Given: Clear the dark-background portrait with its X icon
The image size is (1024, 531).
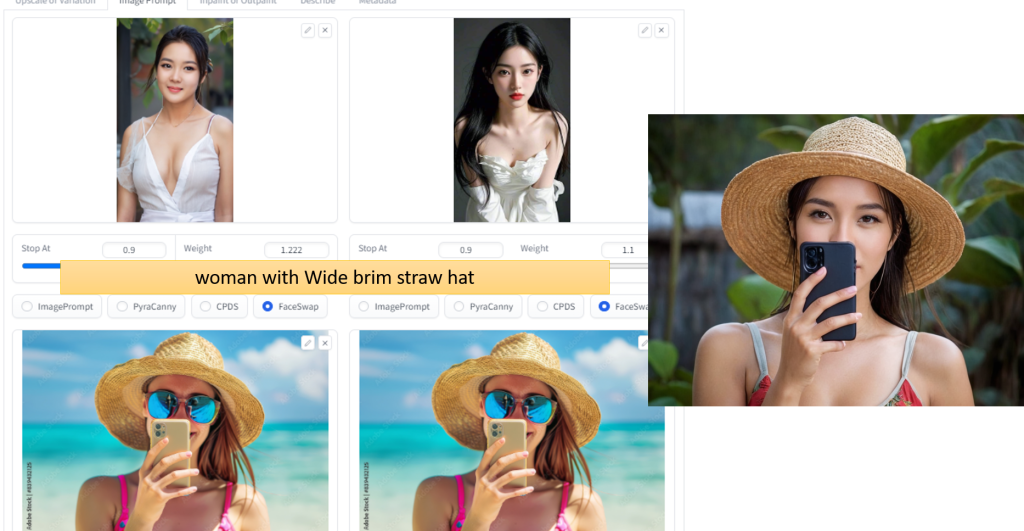Looking at the screenshot, I should pos(662,31).
